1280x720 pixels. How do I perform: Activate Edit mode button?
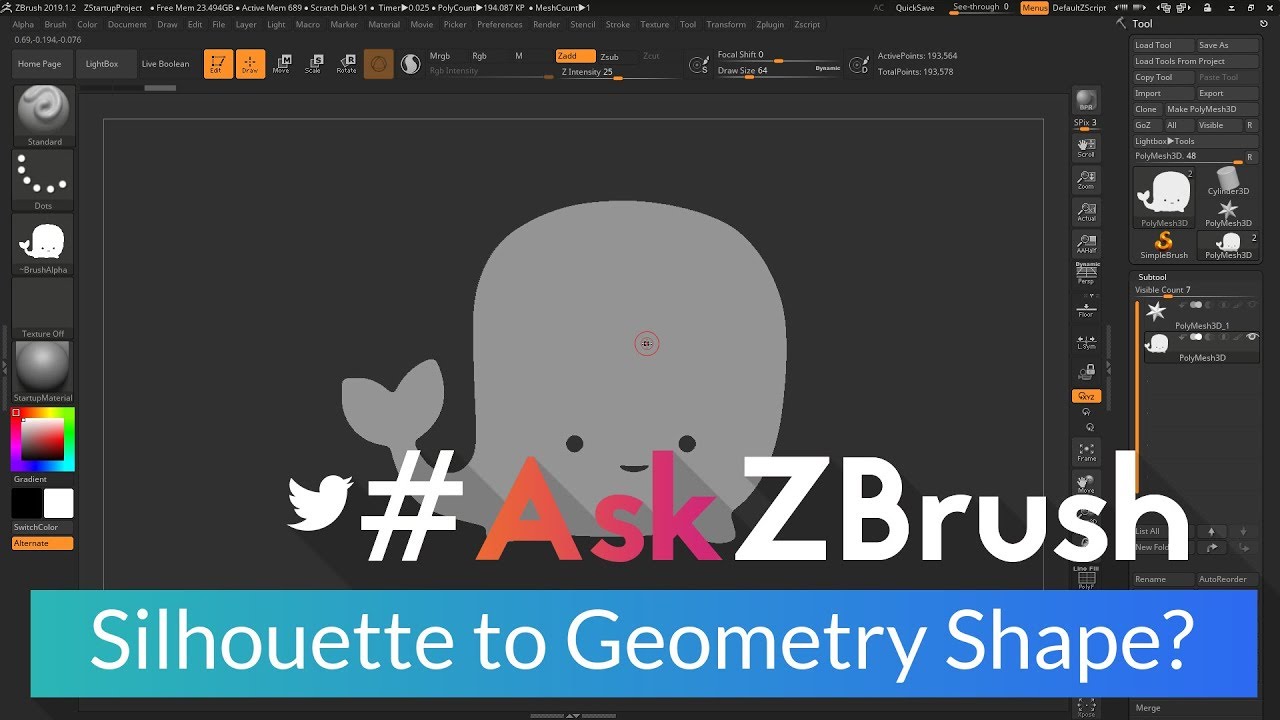[218, 64]
